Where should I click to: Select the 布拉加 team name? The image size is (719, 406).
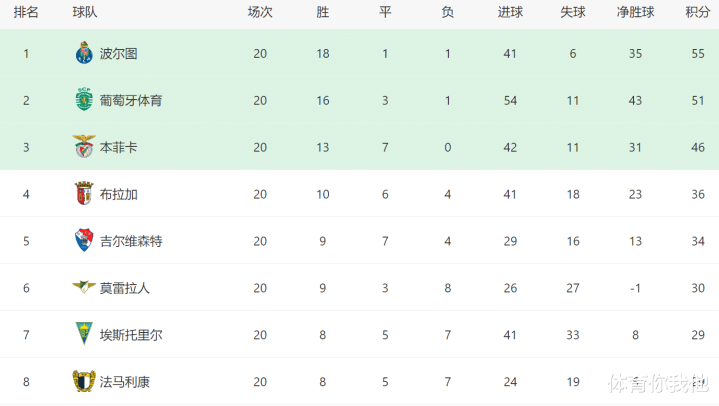(x=119, y=194)
